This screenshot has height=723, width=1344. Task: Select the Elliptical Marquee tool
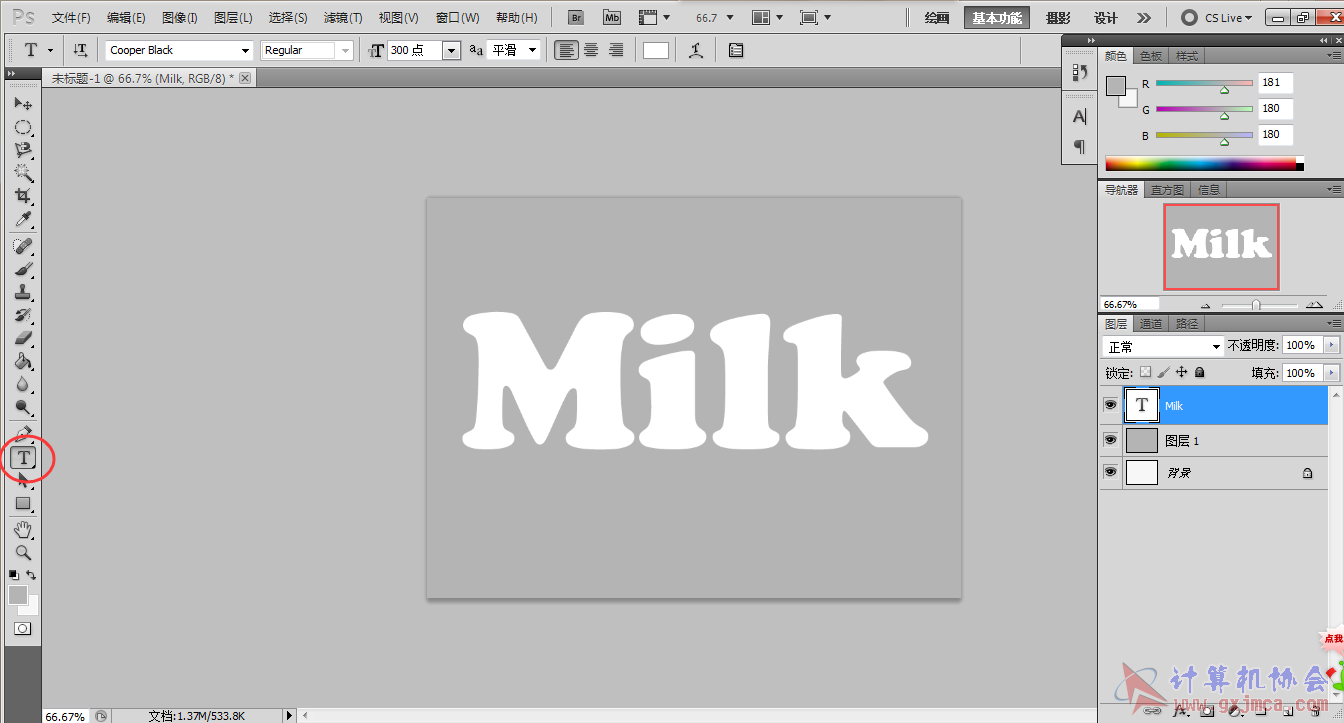(22, 127)
